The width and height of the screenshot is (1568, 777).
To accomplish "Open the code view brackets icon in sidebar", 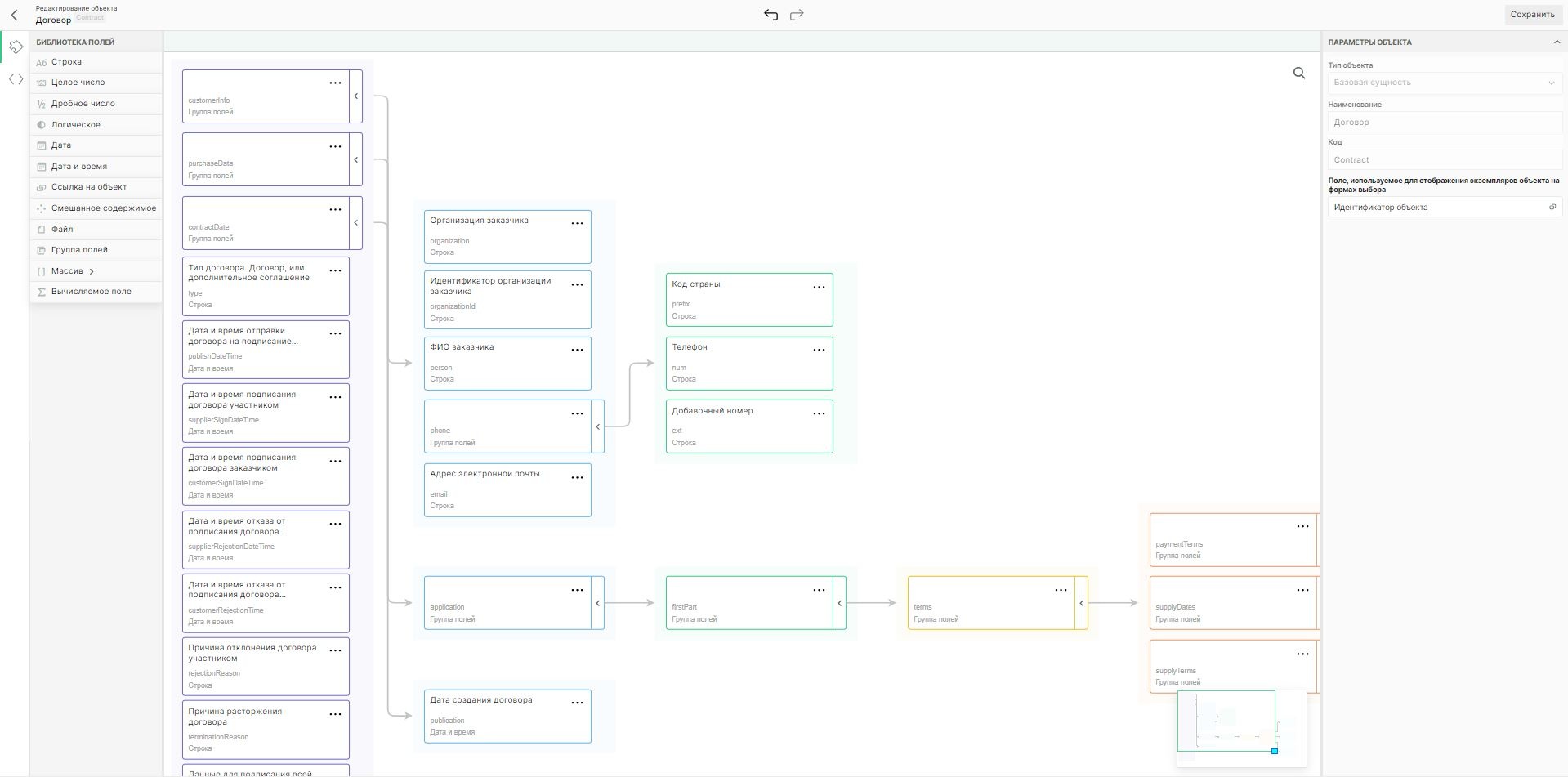I will [16, 79].
